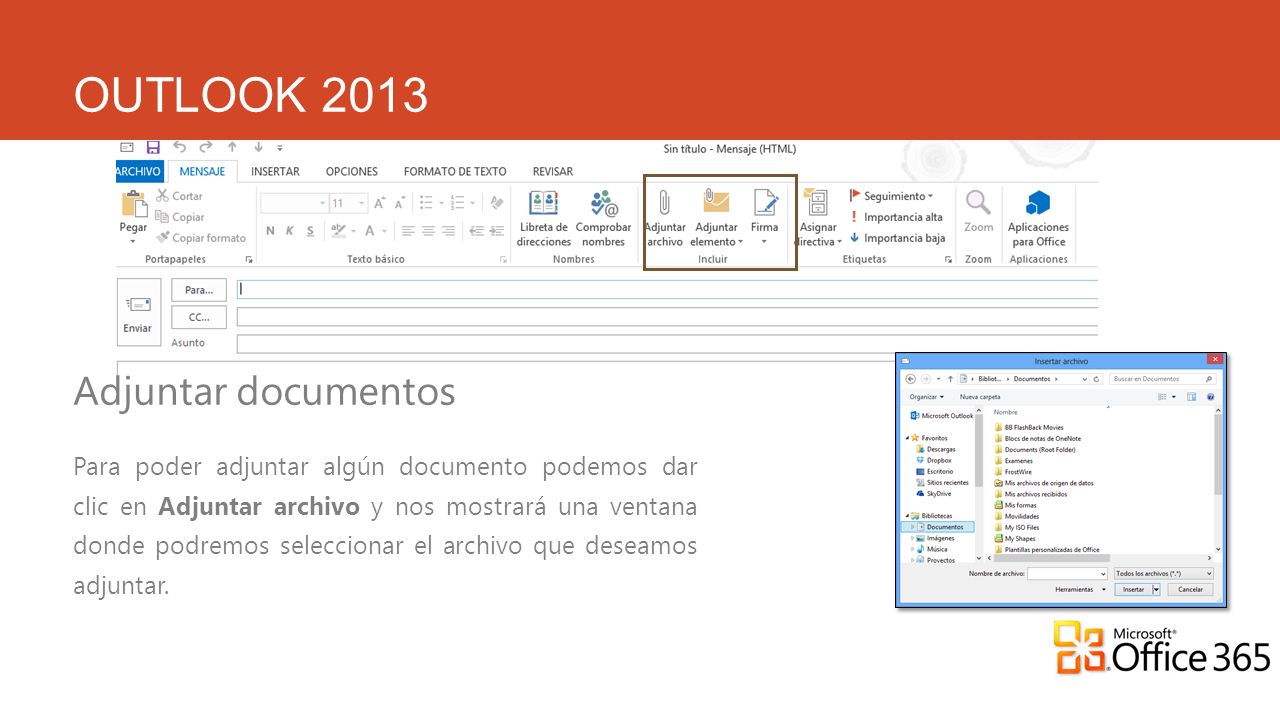Viewport: 1280px width, 720px height.
Task: Switch to the OPCIONES tab
Action: click(x=351, y=171)
